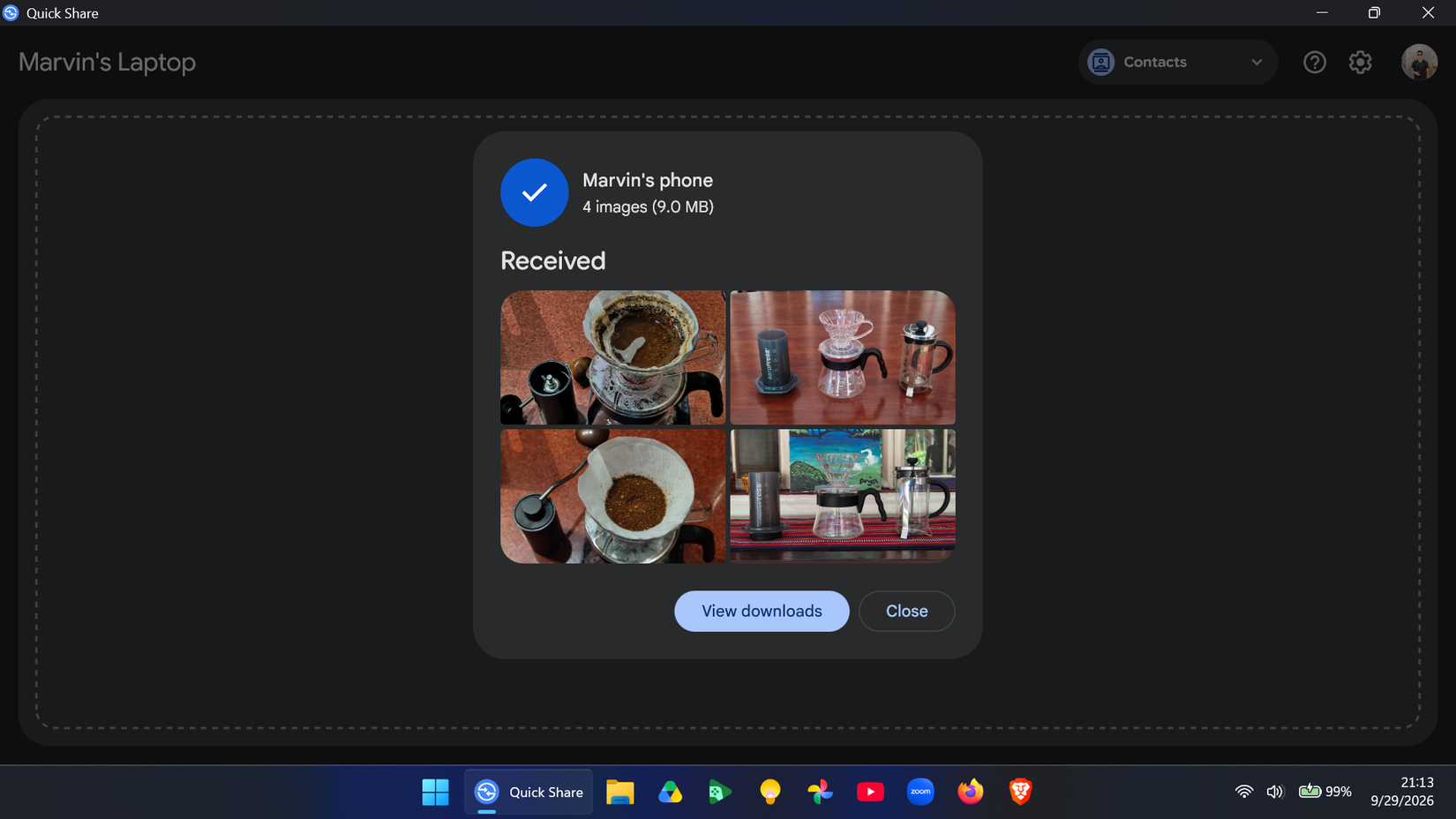Open Quick Share settings gear
Image resolution: width=1456 pixels, height=819 pixels.
coord(1360,63)
